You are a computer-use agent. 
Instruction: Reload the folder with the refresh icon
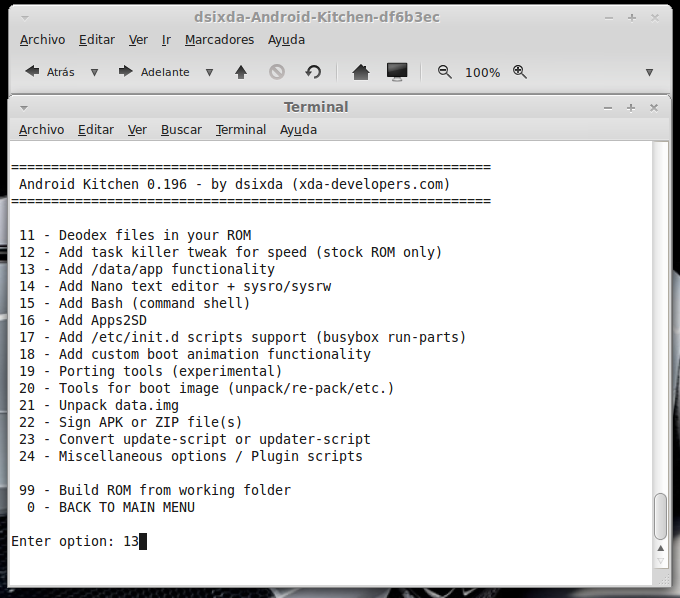pyautogui.click(x=313, y=72)
